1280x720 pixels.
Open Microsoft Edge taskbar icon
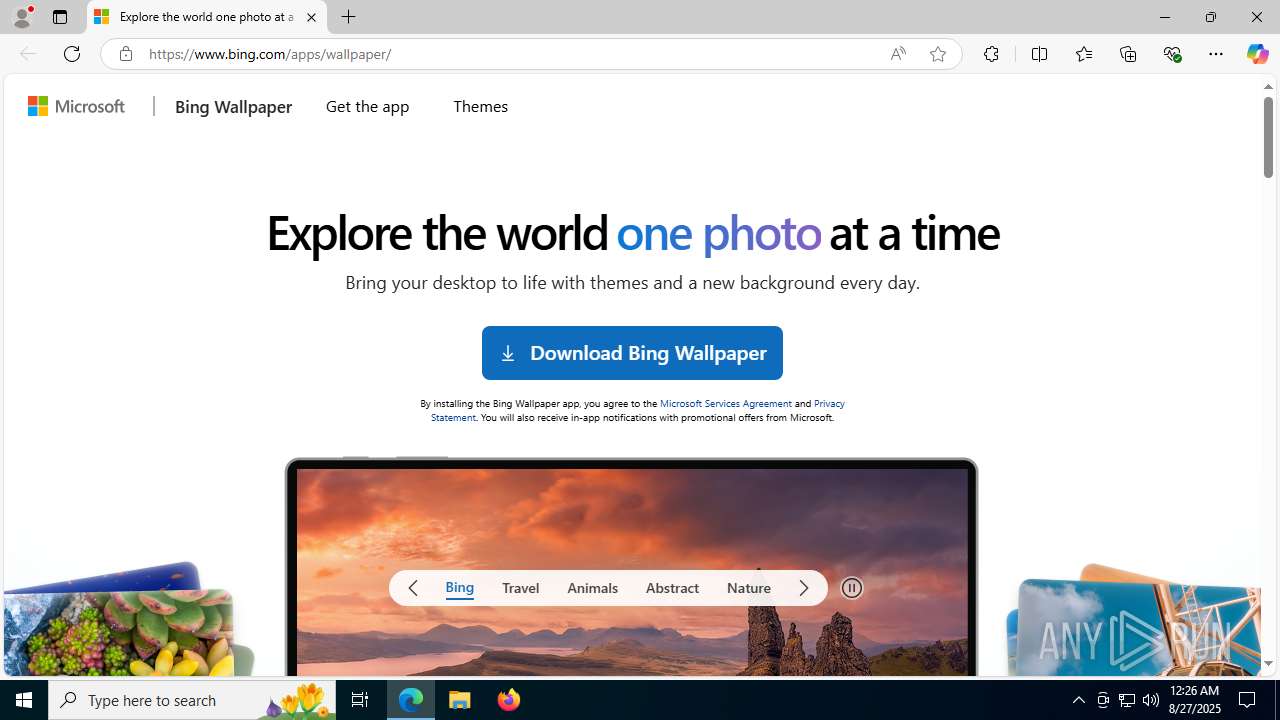[x=411, y=700]
